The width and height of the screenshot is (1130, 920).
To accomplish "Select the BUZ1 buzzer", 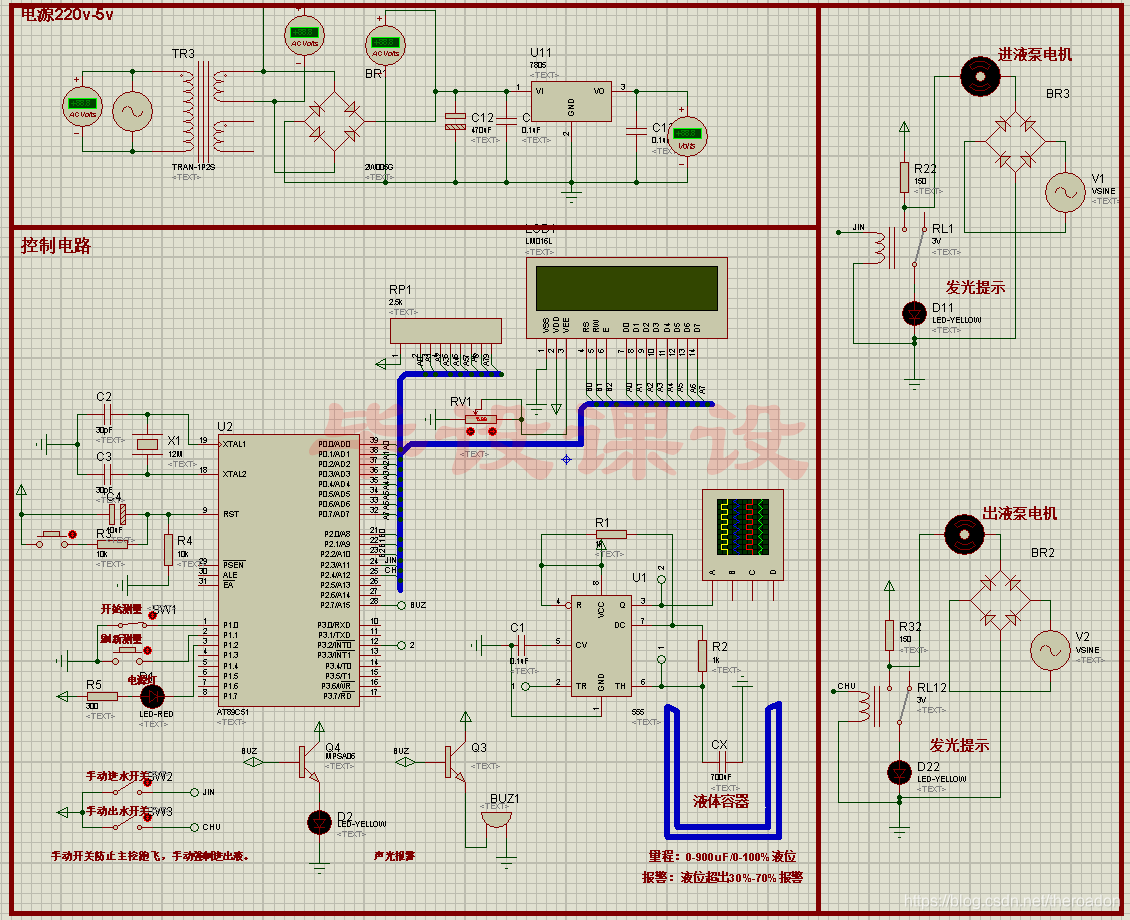I will click(497, 821).
